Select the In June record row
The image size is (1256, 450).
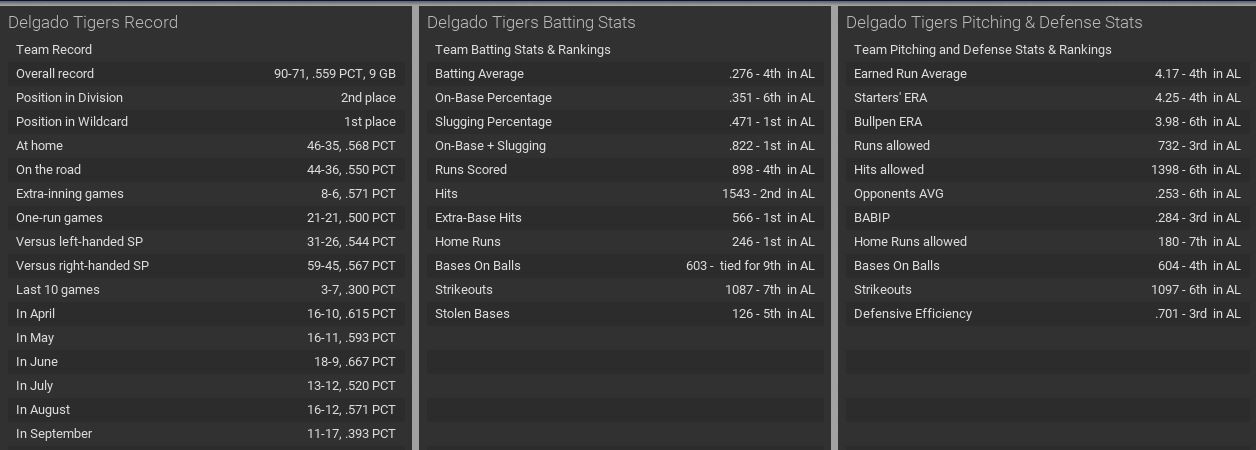[206, 362]
